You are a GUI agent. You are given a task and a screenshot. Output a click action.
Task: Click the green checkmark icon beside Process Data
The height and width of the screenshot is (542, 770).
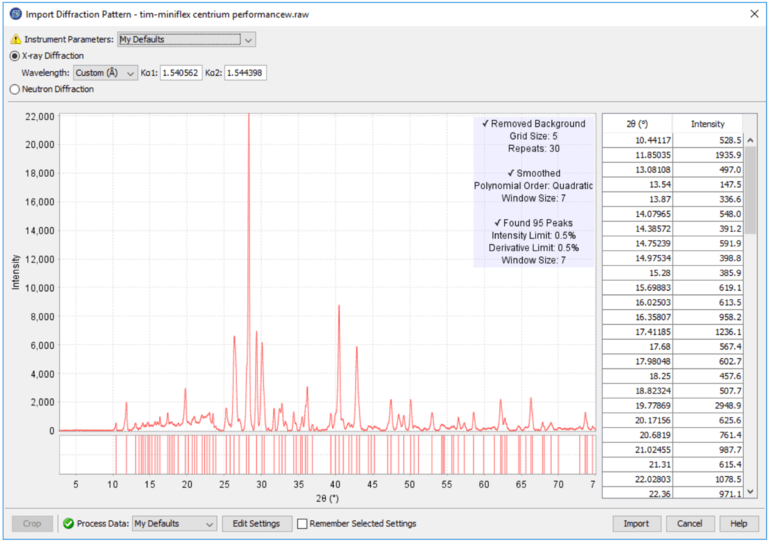click(x=68, y=523)
